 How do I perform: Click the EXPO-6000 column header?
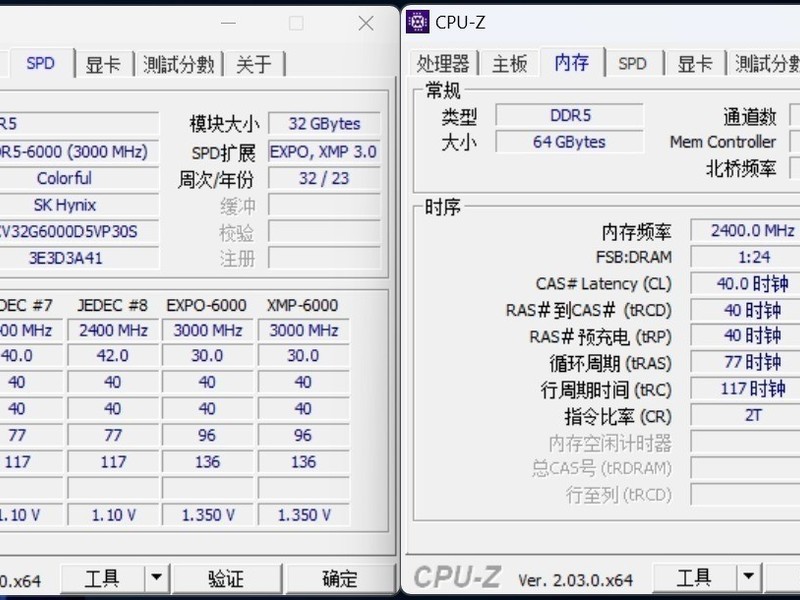[x=207, y=305]
